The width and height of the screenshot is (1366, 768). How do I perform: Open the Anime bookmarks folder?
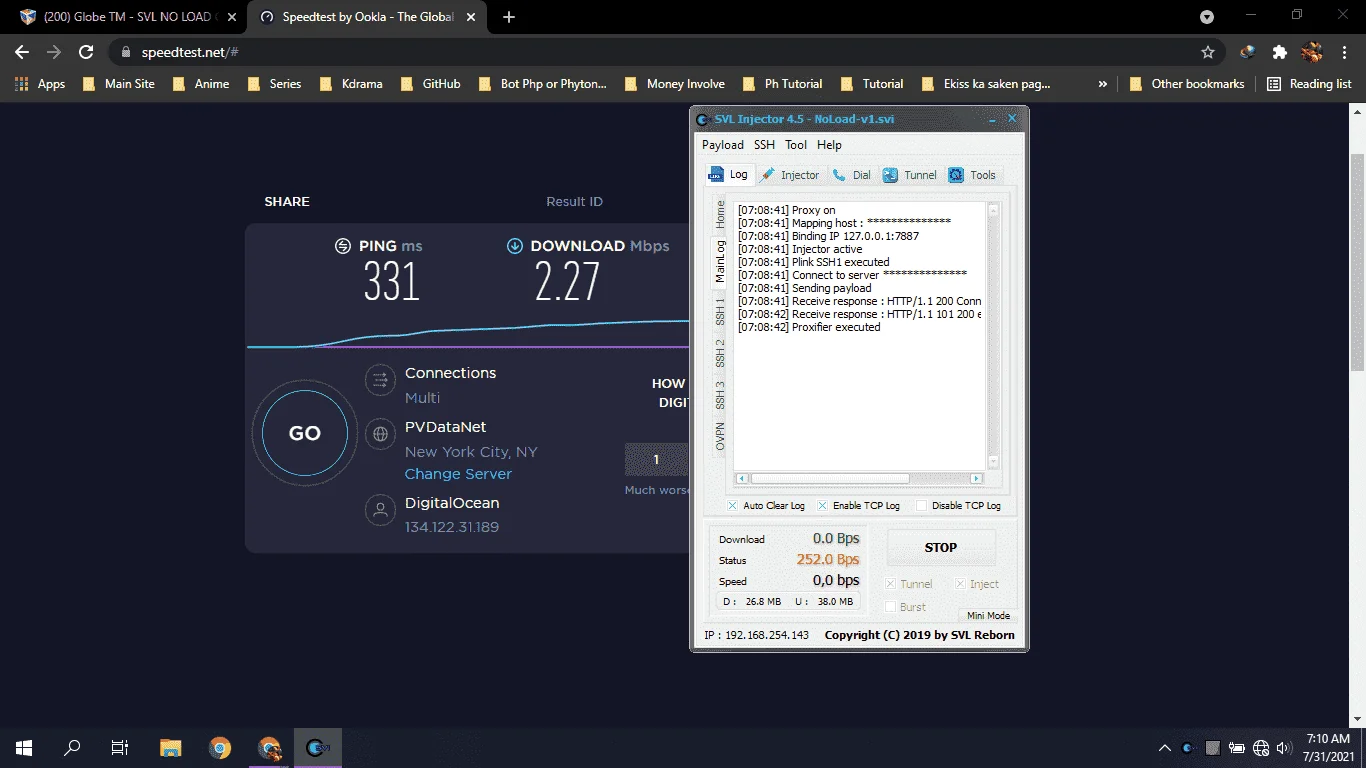pyautogui.click(x=201, y=84)
